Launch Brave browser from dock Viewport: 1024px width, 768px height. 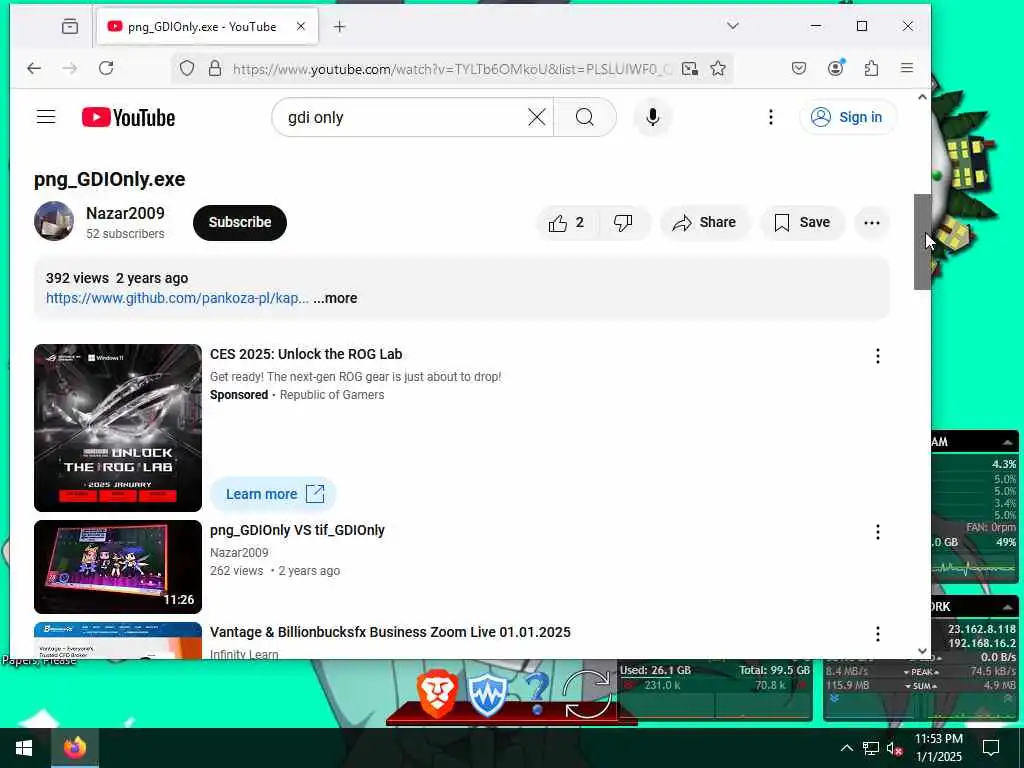[436, 694]
